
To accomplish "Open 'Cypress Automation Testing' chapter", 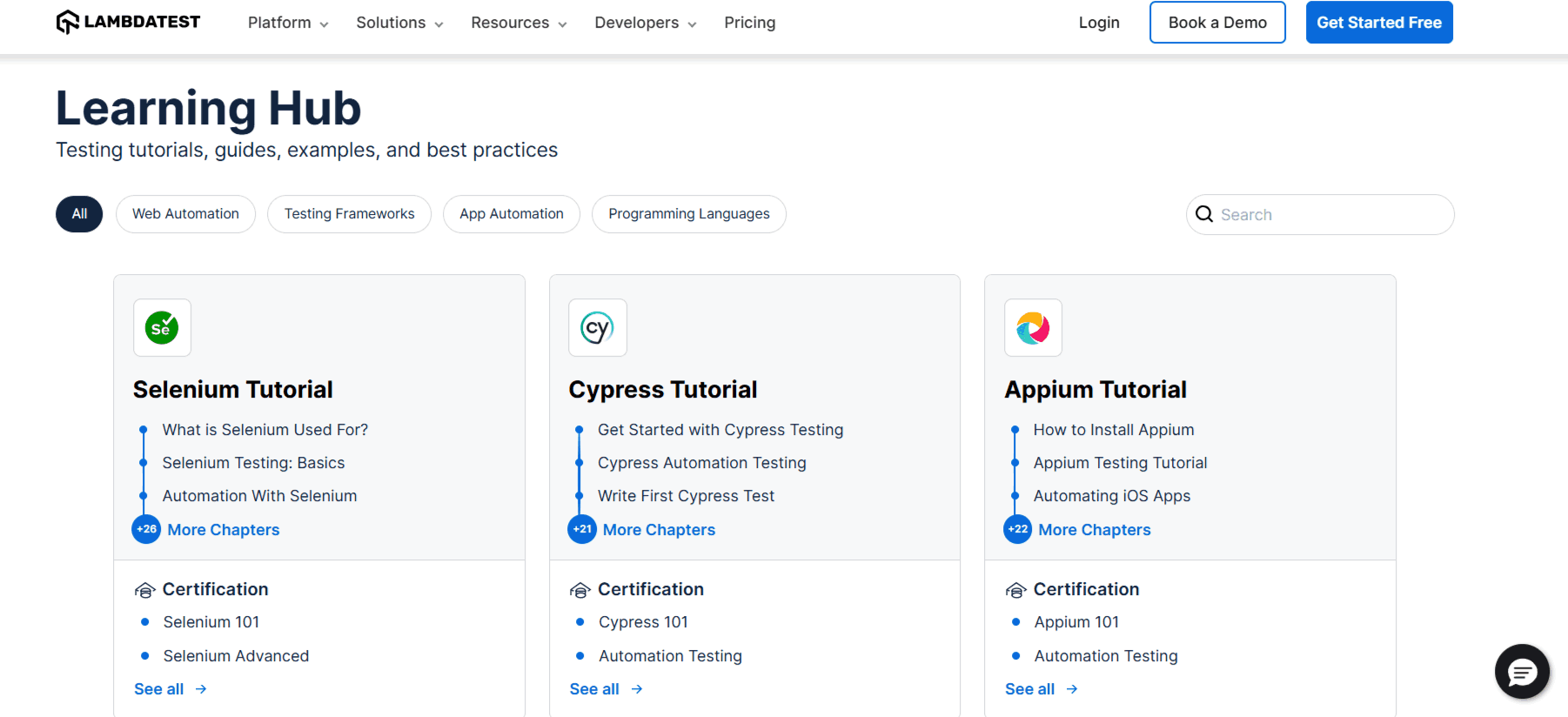I will (702, 463).
